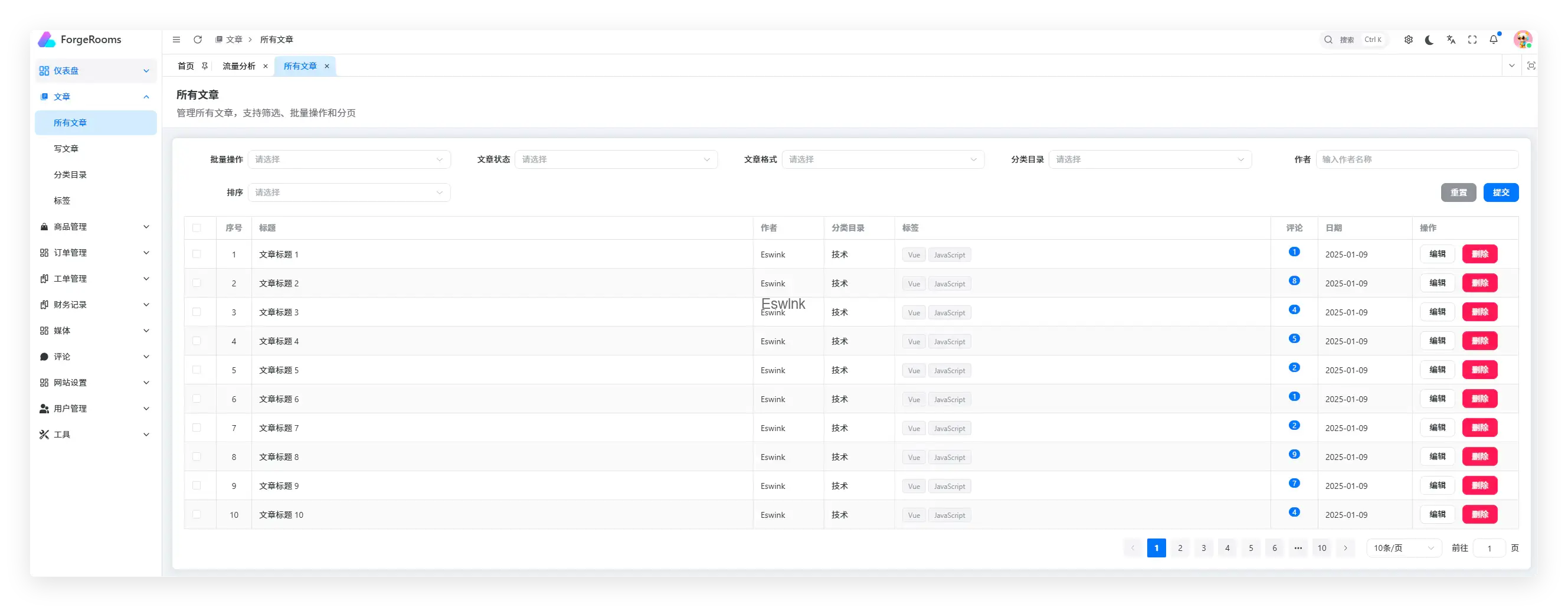The image size is (1568, 607).
Task: Delete 文章标题 3 using its 删除 button
Action: click(x=1479, y=312)
